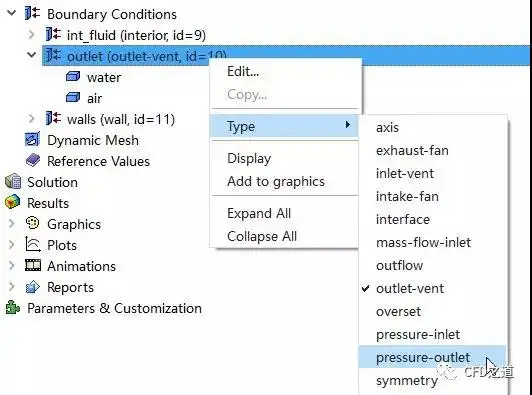Click the Solution calculator icon
532x395 pixels.
tap(13, 181)
